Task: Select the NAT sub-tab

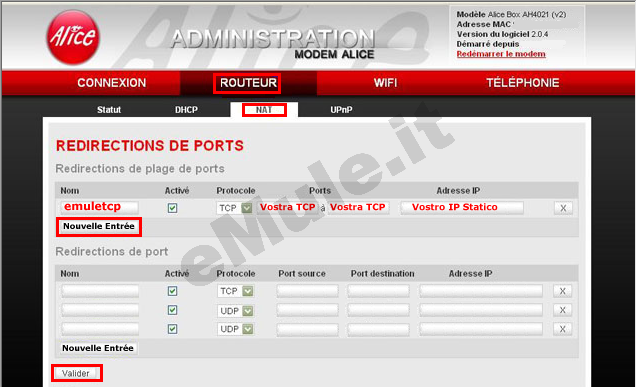Action: coord(264,110)
